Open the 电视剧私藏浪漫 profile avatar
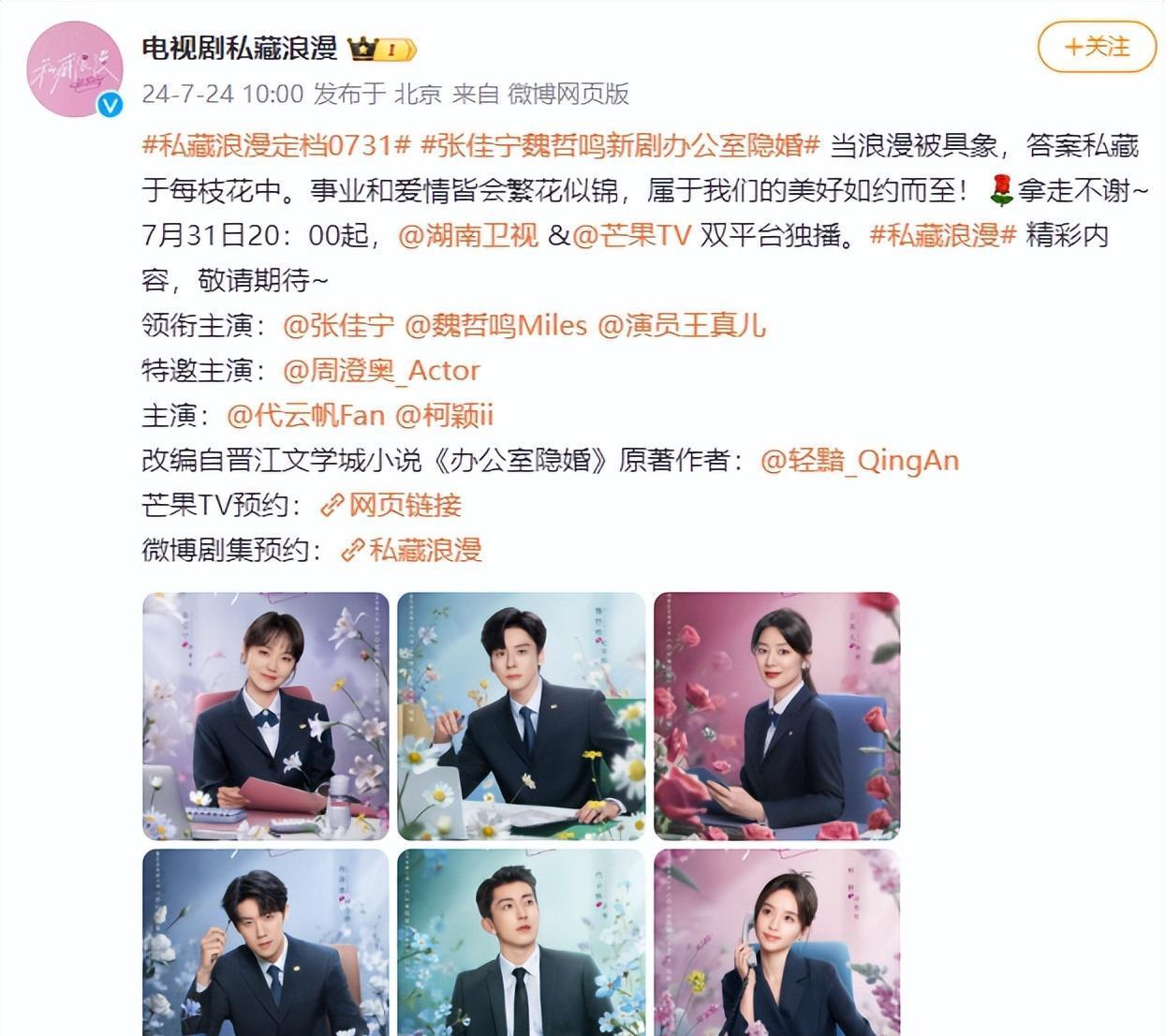This screenshot has height=1036, width=1165. pyautogui.click(x=75, y=70)
